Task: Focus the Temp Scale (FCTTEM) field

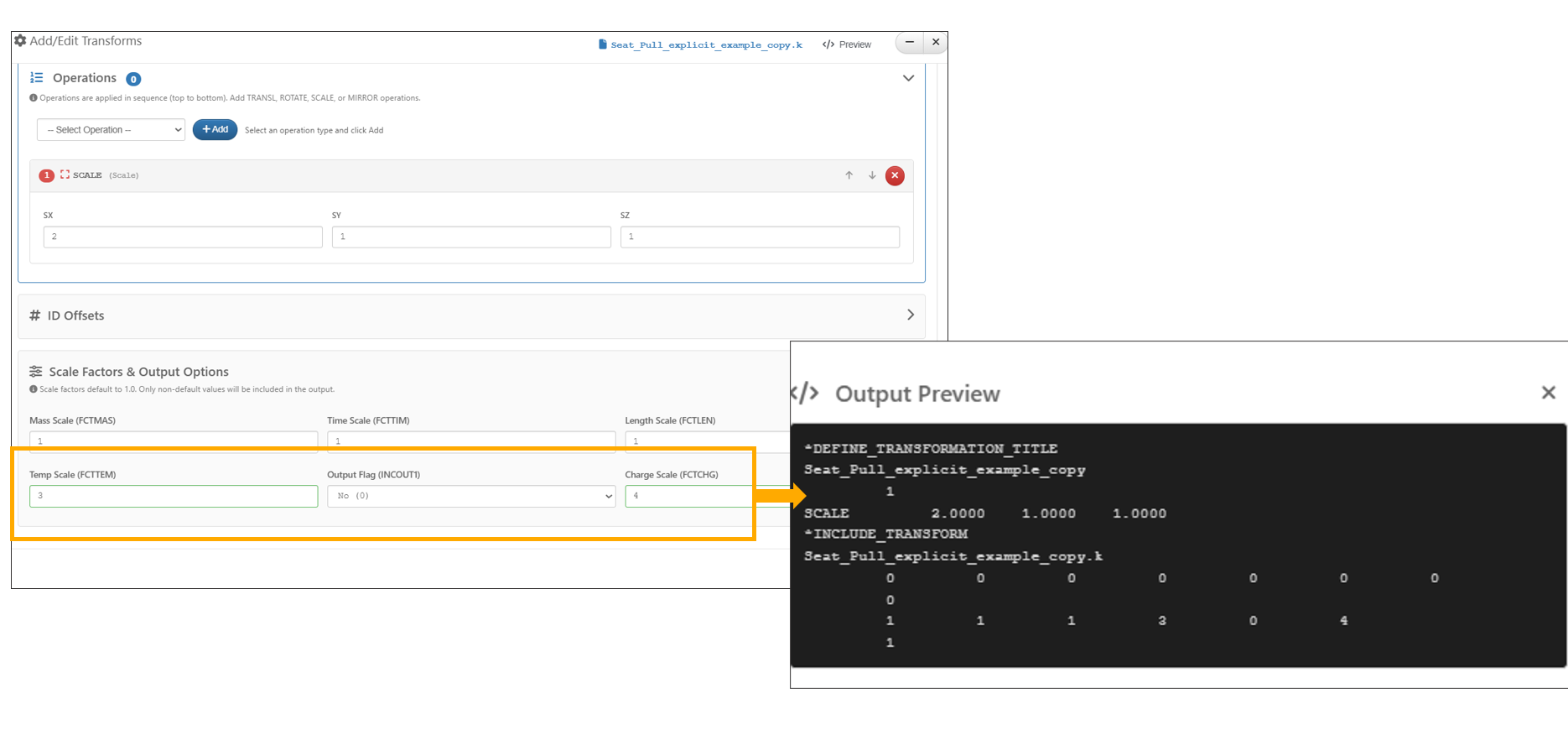Action: 174,496
